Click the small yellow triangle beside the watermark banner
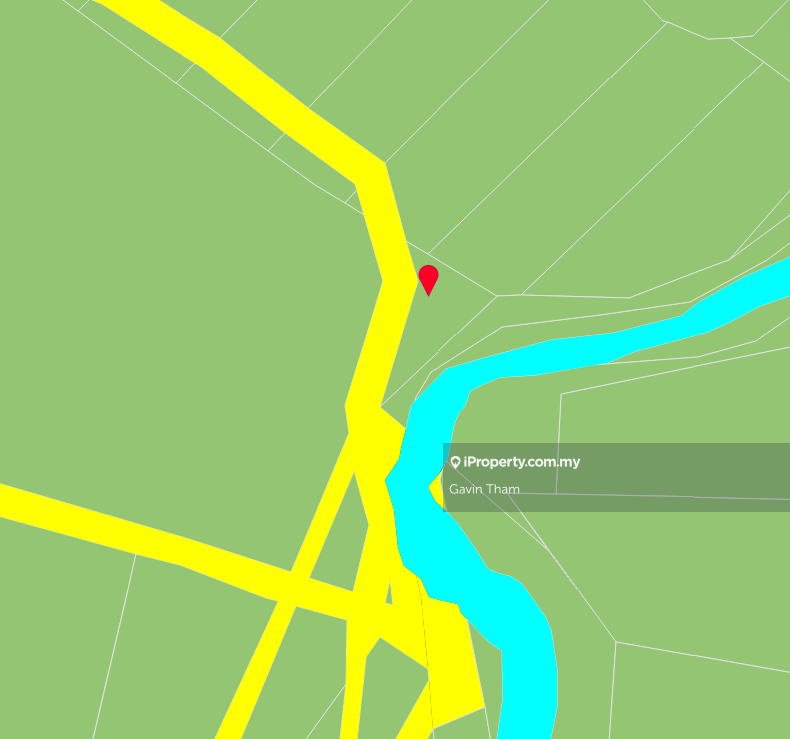This screenshot has width=790, height=739. coord(436,488)
